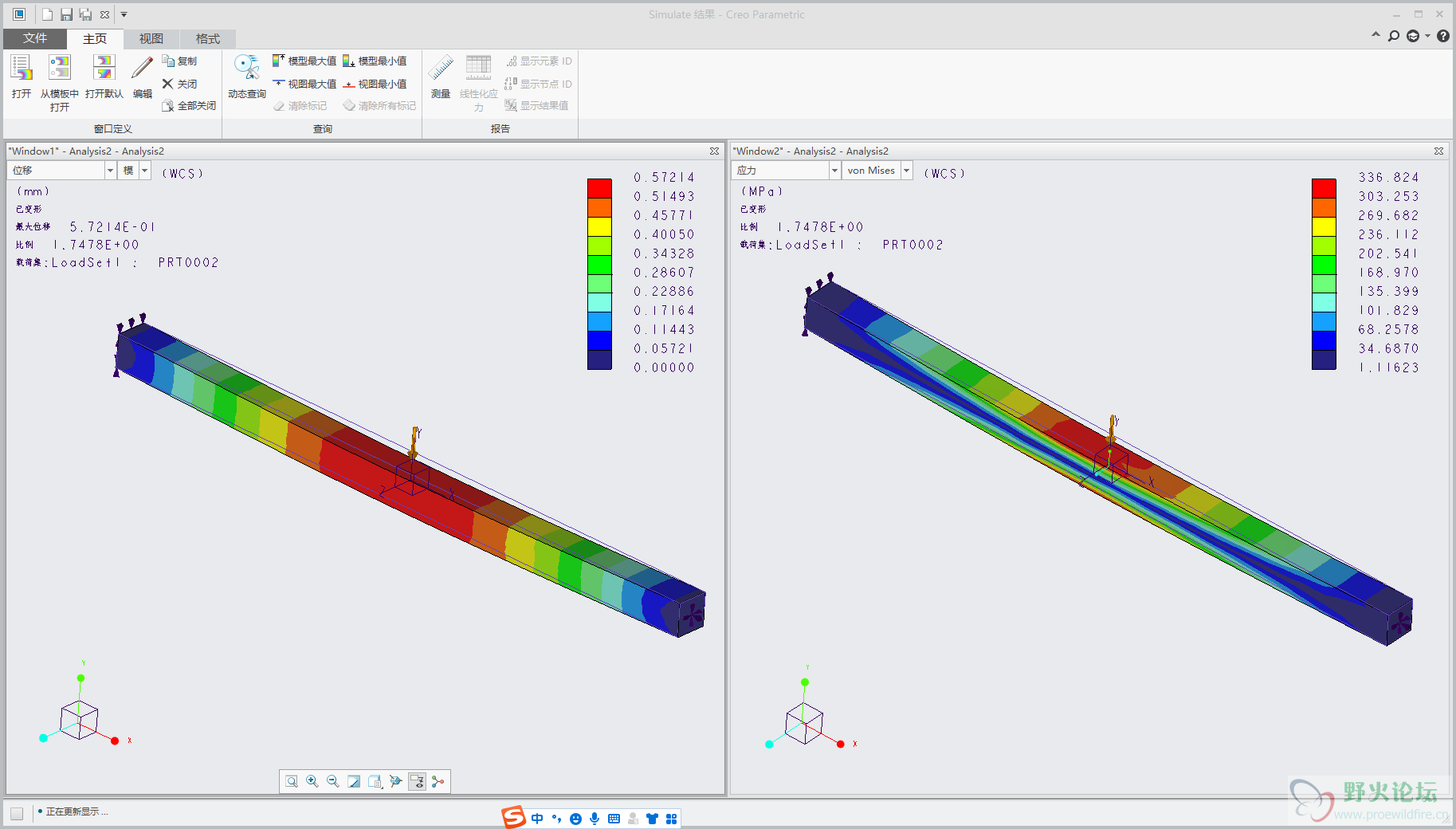Viewport: 1456px width, 829px height.
Task: Click the microphone icon in IME bar
Action: (595, 819)
